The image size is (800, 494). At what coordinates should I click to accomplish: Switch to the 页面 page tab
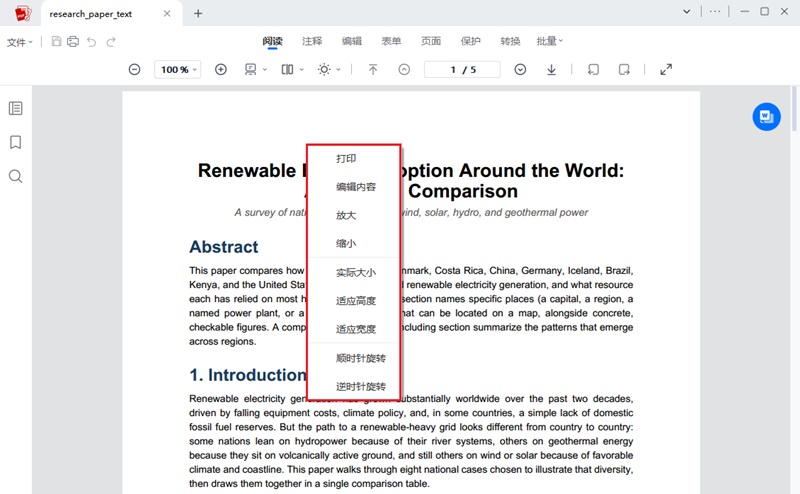[x=431, y=41]
